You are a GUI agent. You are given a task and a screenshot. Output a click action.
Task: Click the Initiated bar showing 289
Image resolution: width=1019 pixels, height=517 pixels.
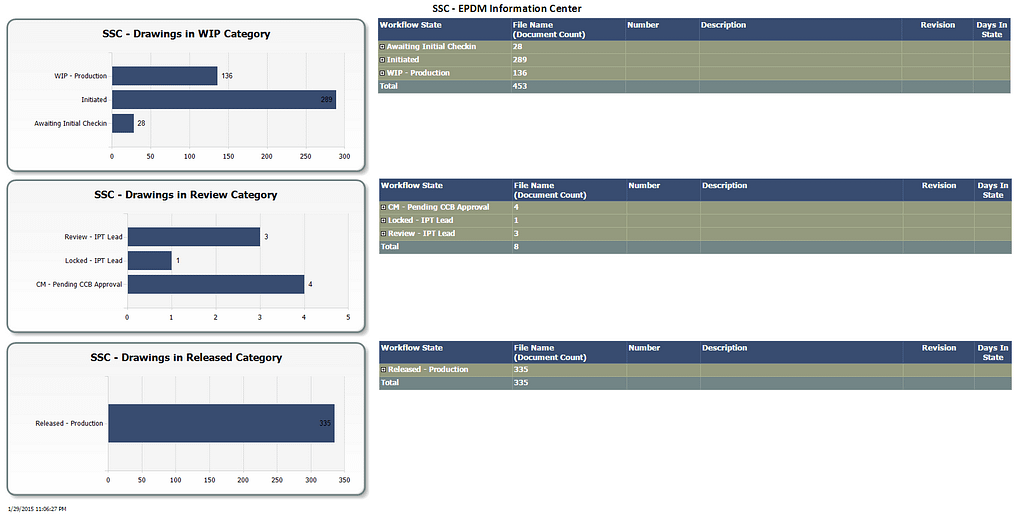[x=224, y=99]
